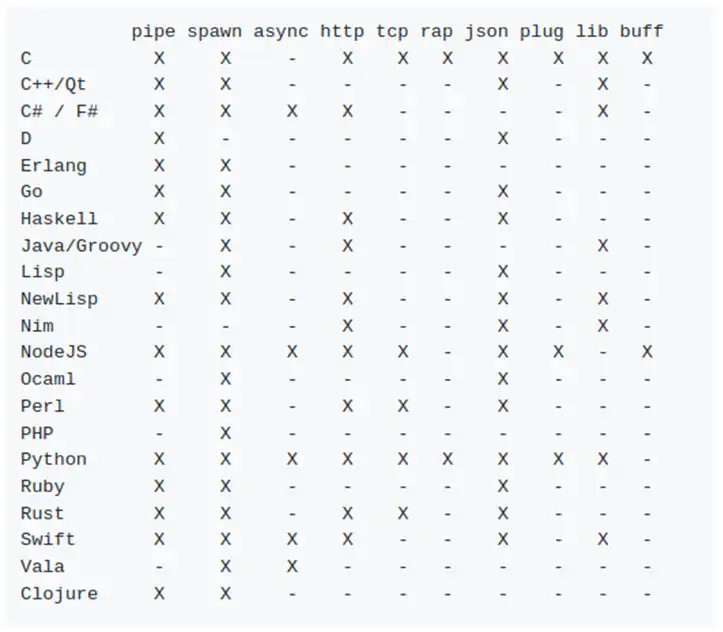
Task: Click the "spawn" column header
Action: pyautogui.click(x=214, y=32)
